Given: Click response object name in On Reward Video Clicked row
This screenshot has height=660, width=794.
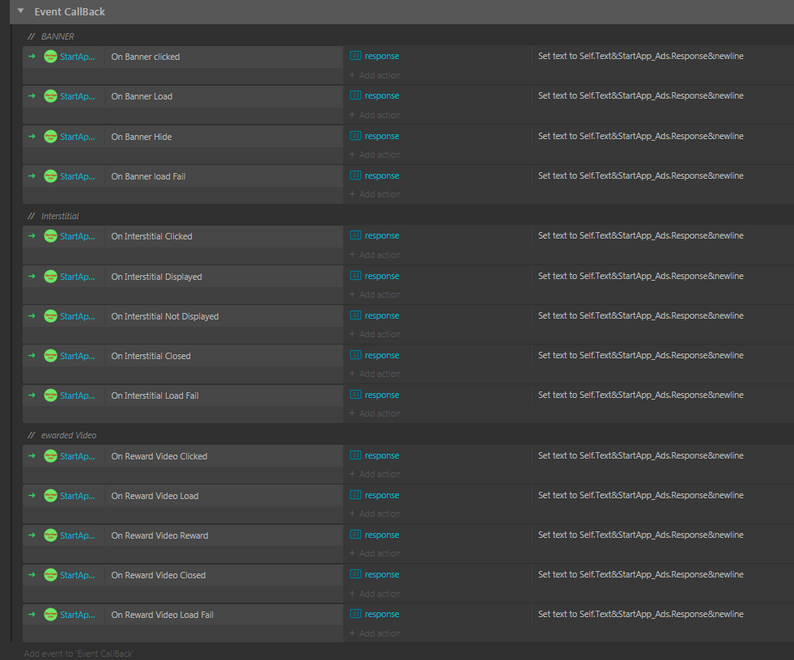Looking at the screenshot, I should pyautogui.click(x=382, y=455).
